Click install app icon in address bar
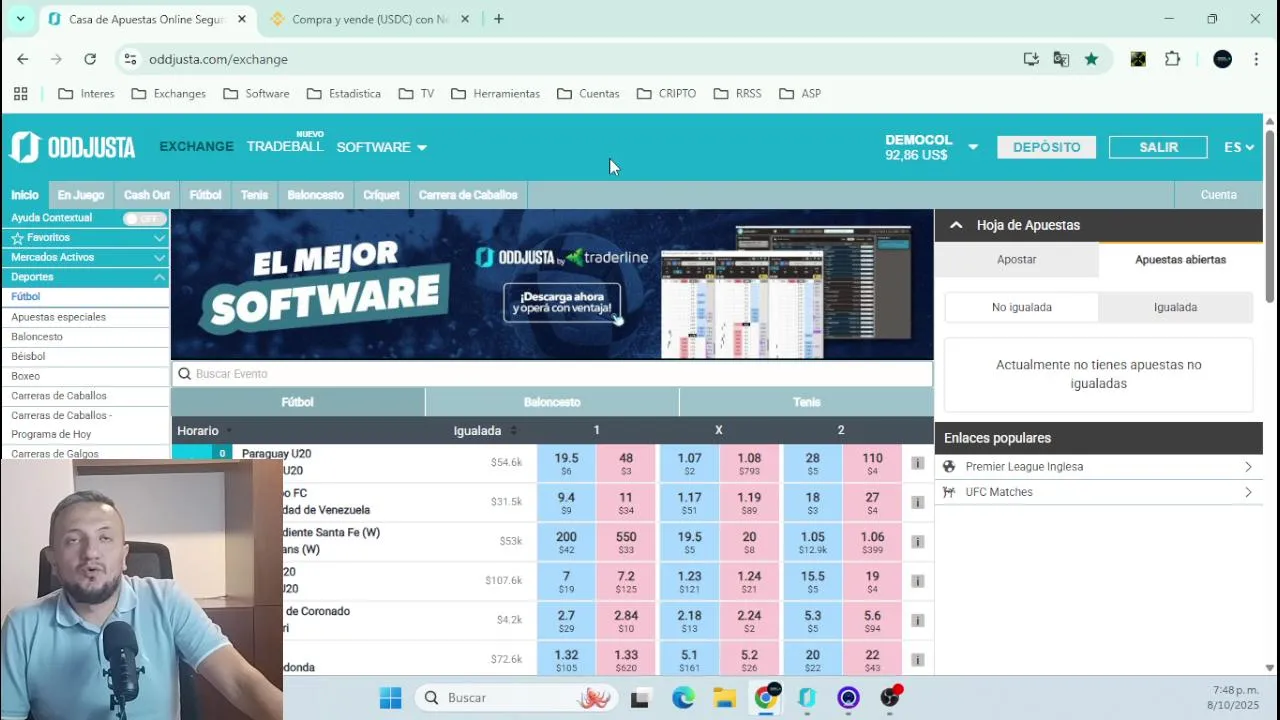 point(1031,59)
